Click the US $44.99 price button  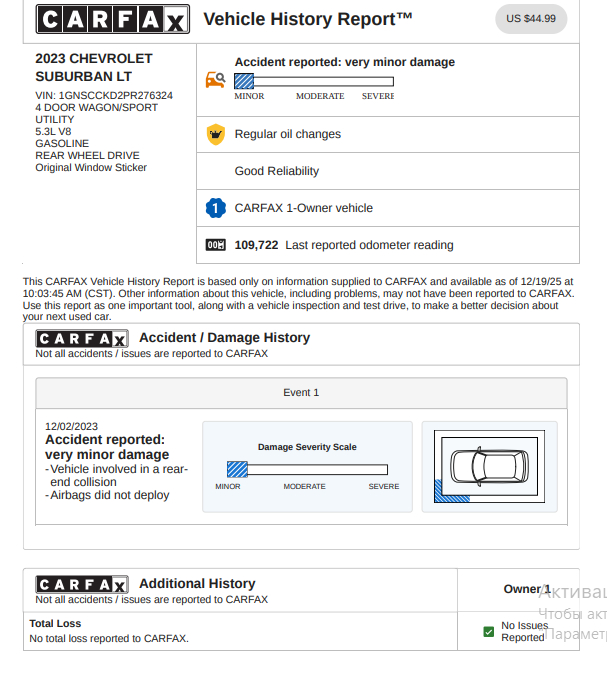point(530,18)
